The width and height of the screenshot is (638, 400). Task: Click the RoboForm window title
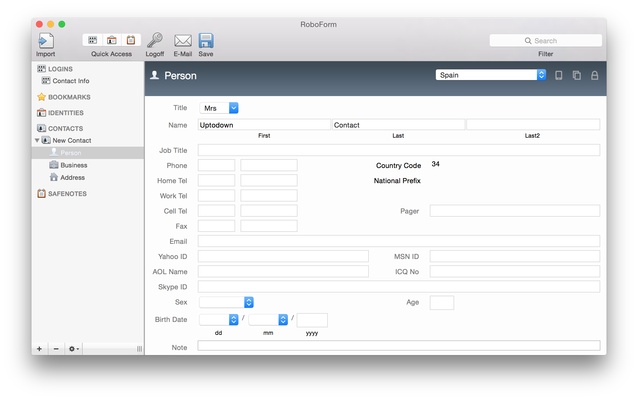coord(319,24)
